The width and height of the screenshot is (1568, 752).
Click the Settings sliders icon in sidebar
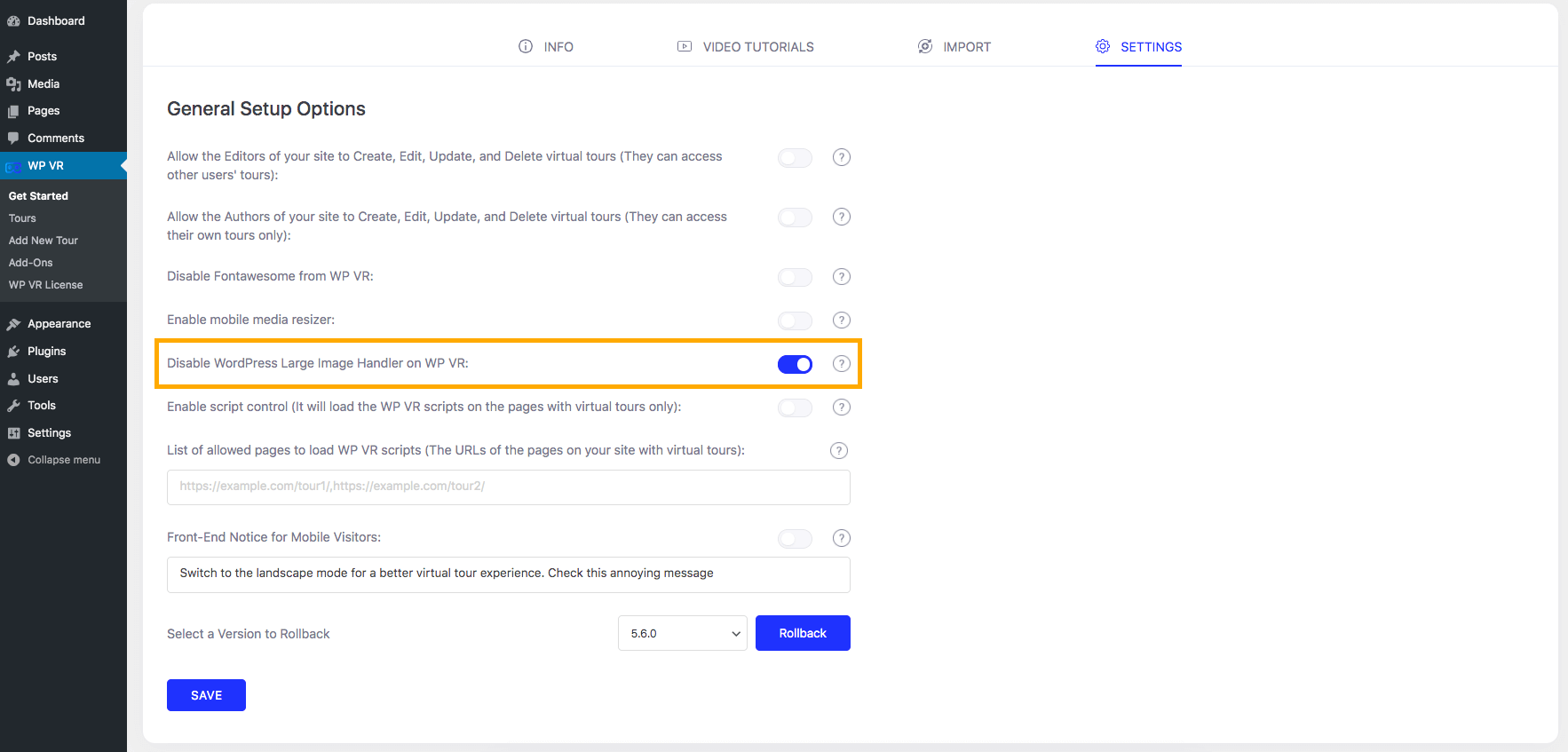pos(13,433)
